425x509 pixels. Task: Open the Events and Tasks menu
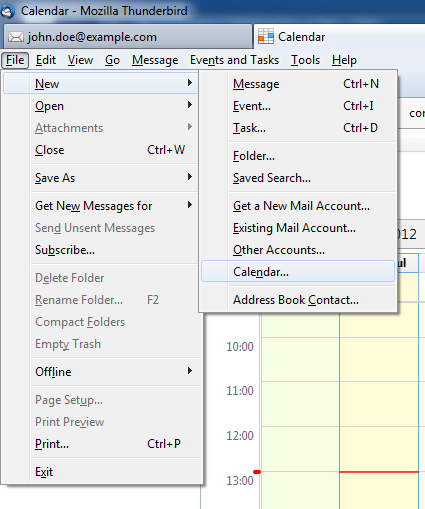[x=234, y=60]
